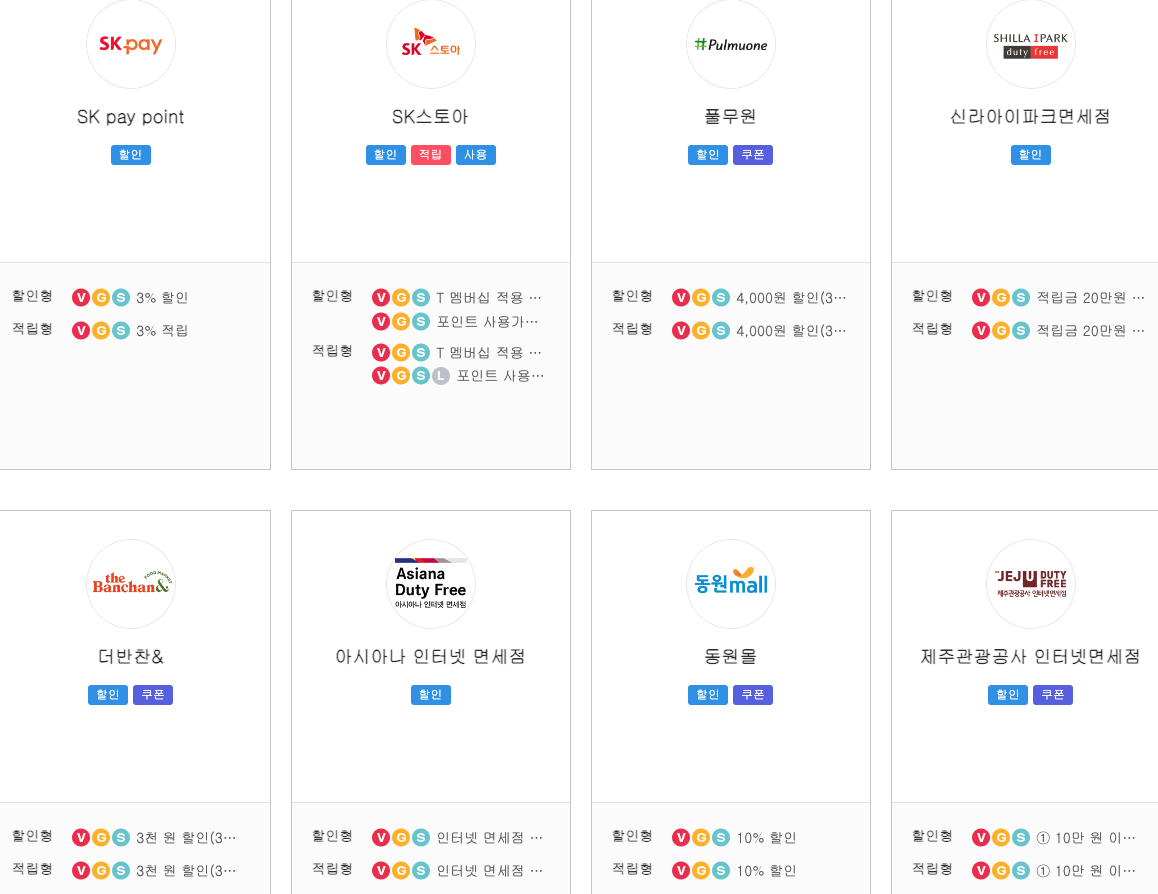Click 쿠폰 tag under 동원몰

(753, 695)
